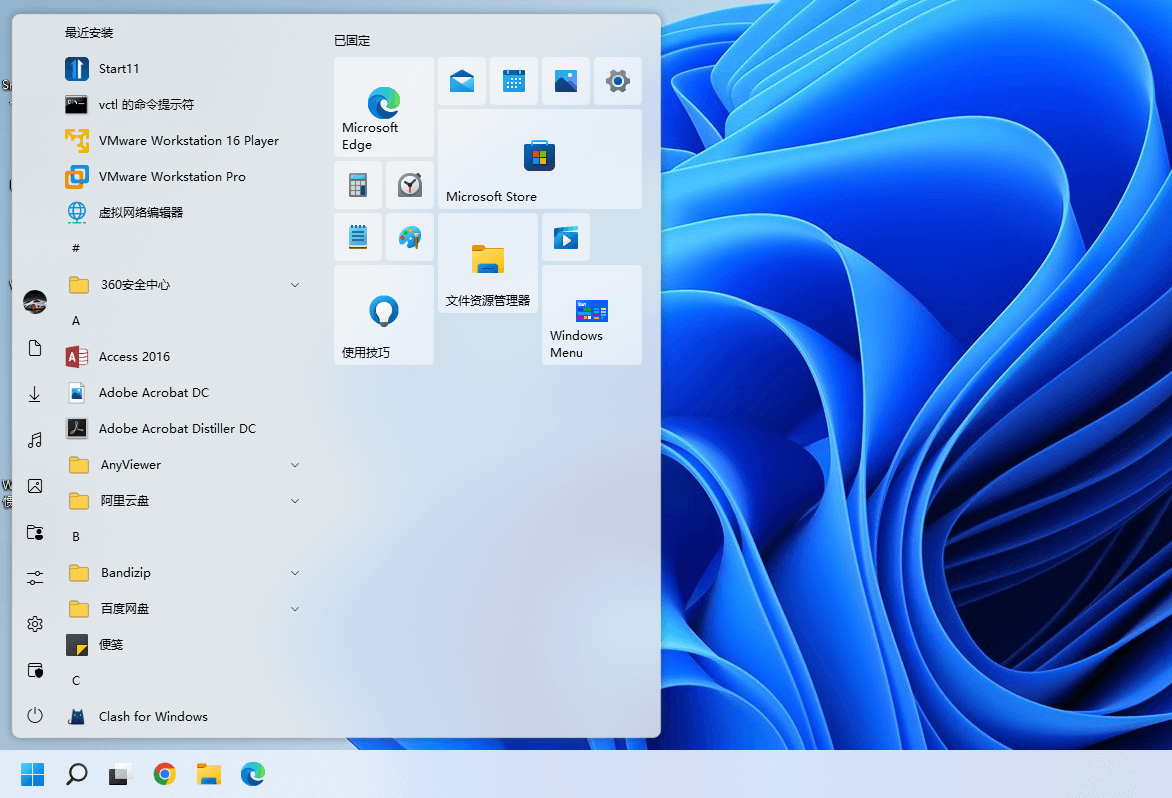
Task: Click the Movies & TV tile
Action: pos(566,237)
